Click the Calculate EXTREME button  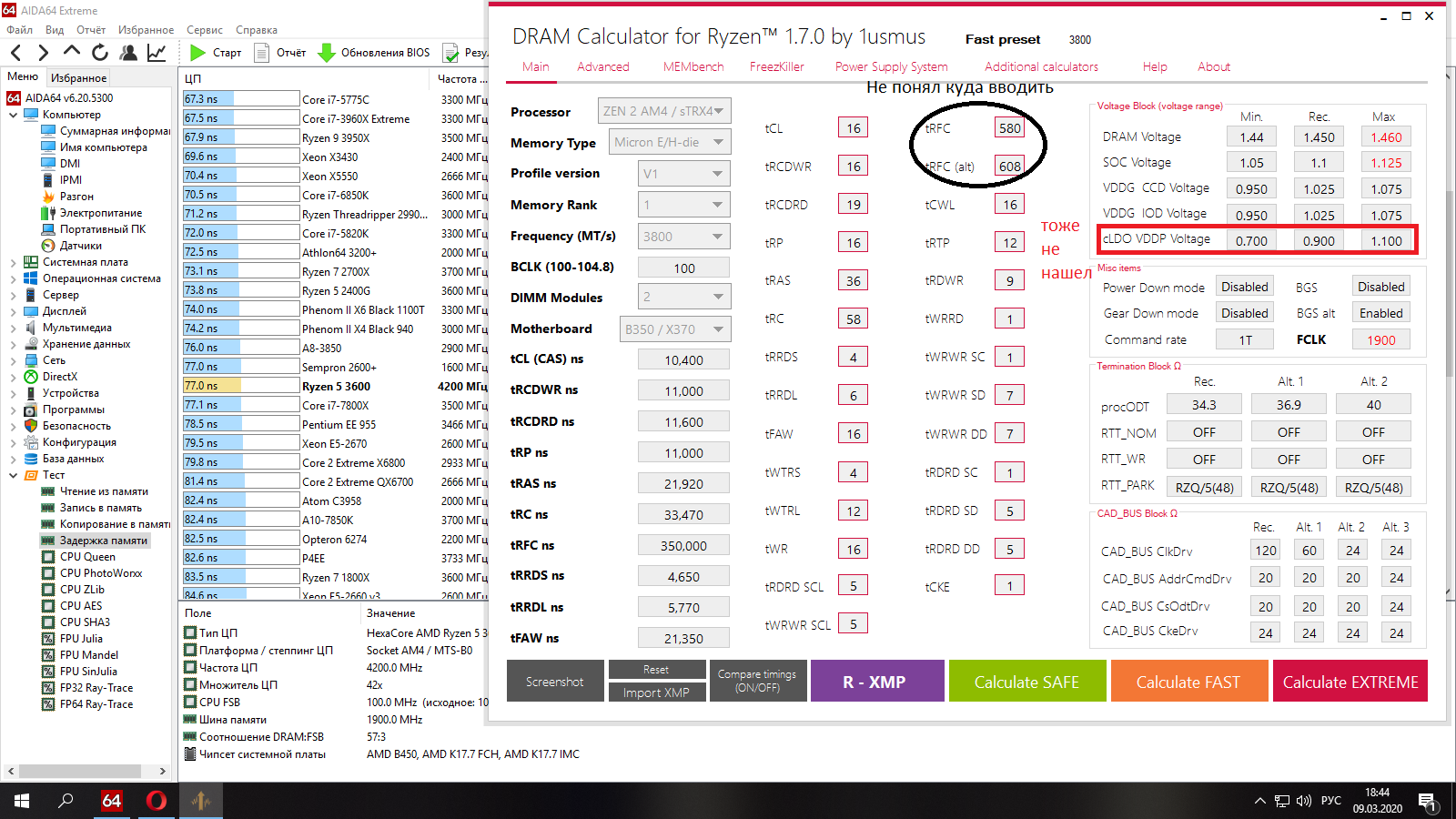click(x=1350, y=682)
